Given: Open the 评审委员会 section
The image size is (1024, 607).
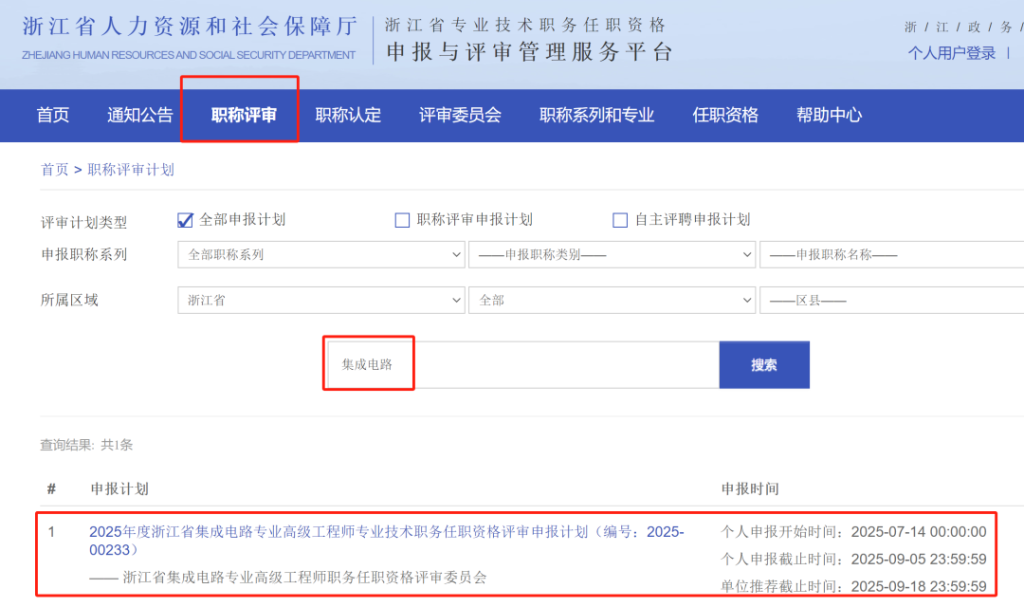Looking at the screenshot, I should [458, 115].
